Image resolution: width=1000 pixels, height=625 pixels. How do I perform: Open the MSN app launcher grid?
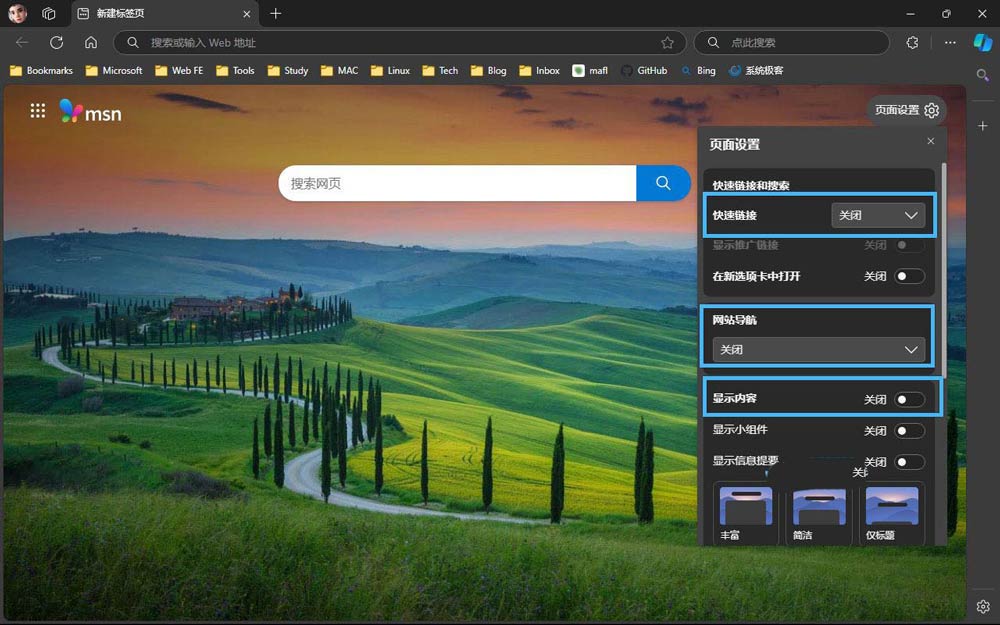pos(38,111)
